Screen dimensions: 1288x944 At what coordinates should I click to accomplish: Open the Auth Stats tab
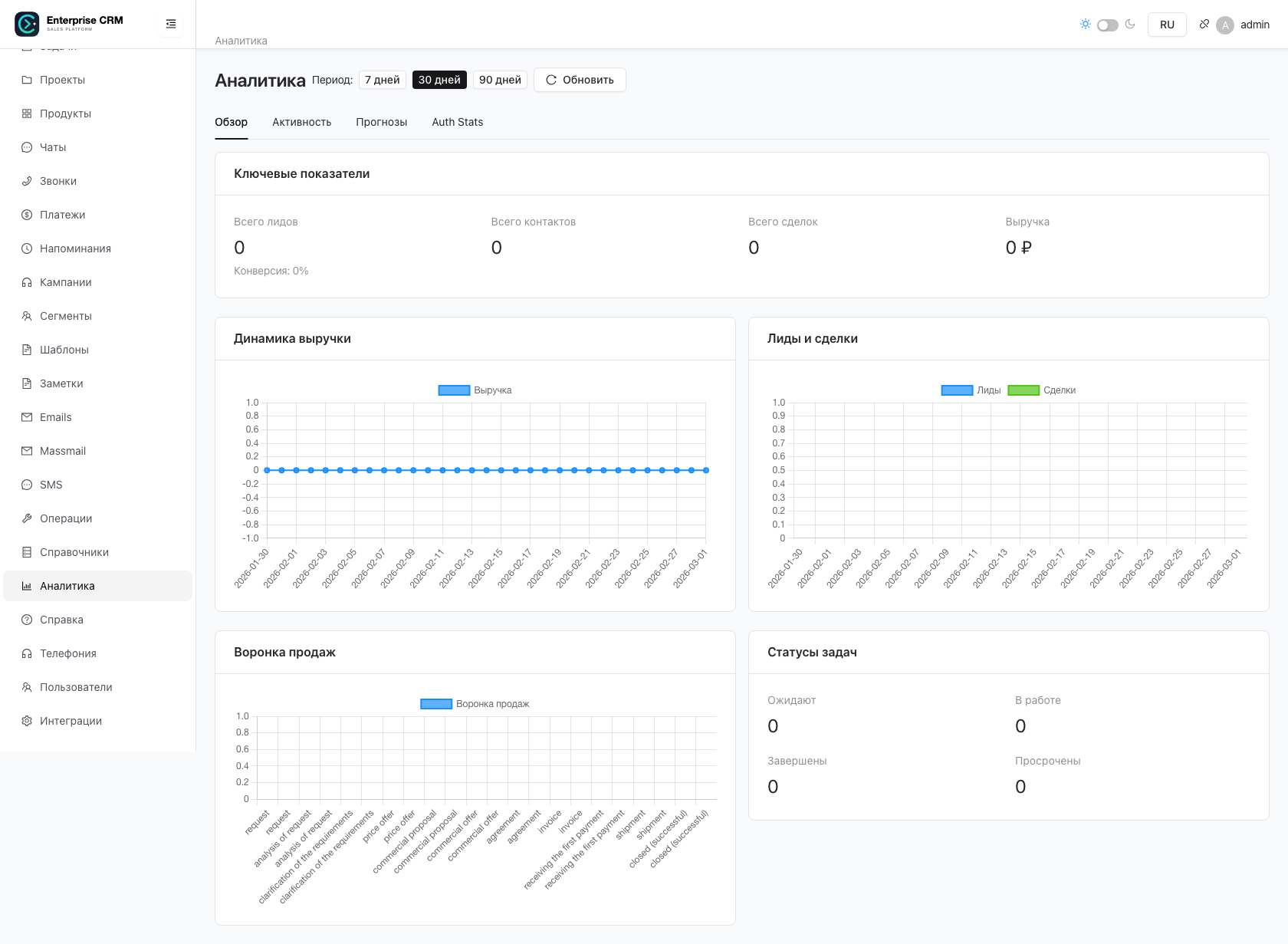[x=457, y=122]
